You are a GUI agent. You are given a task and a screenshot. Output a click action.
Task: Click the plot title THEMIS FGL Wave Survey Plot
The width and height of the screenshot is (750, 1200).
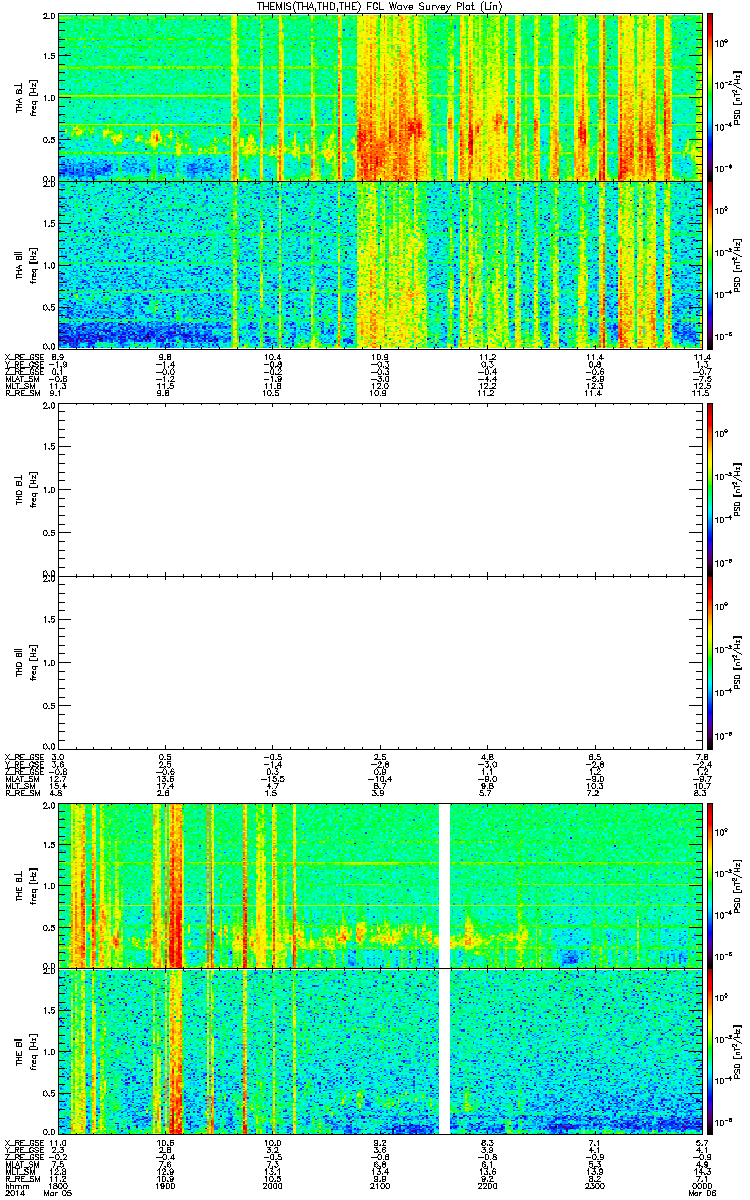(379, 6)
